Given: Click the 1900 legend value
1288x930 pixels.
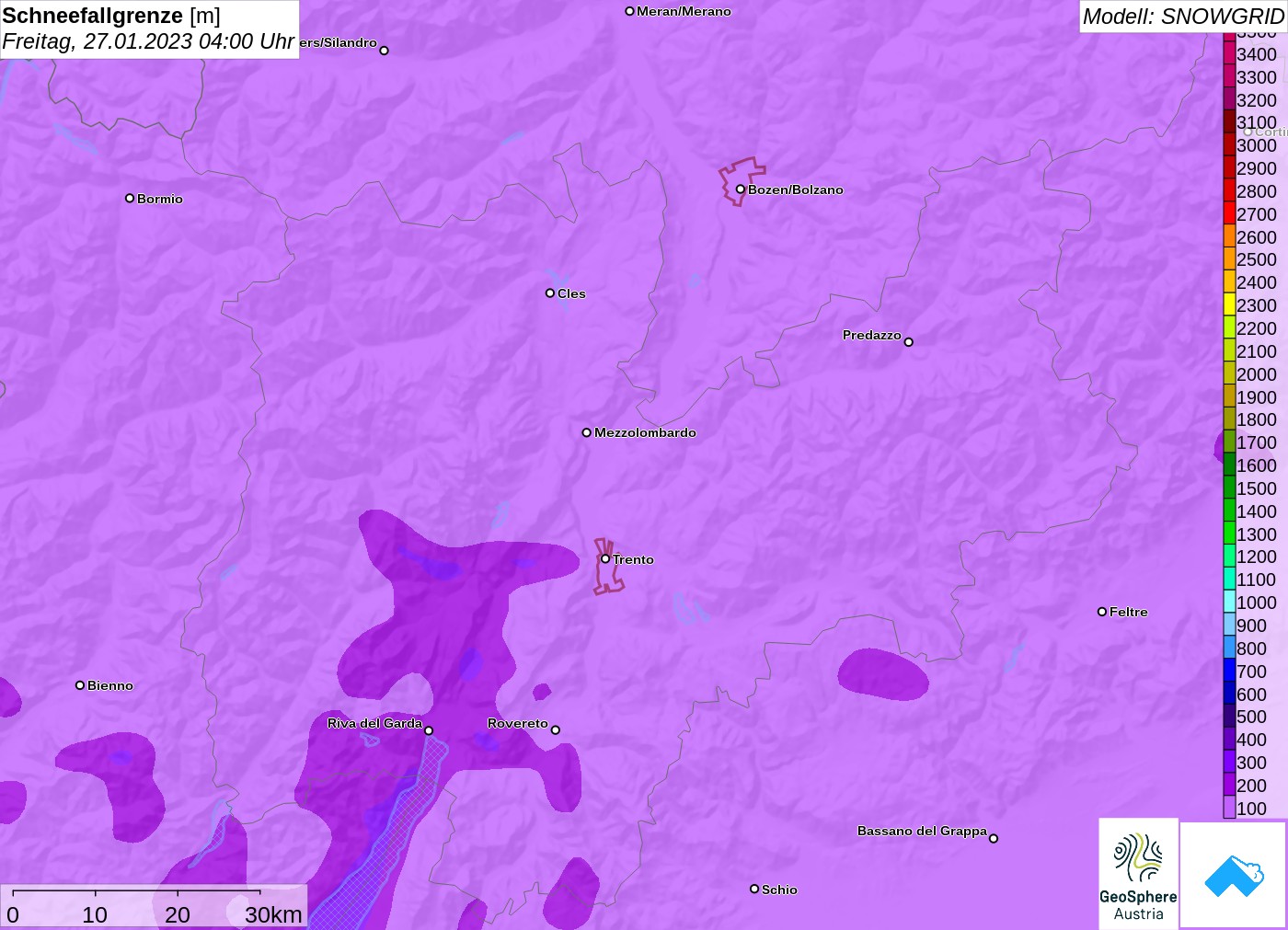Looking at the screenshot, I should pyautogui.click(x=1257, y=397).
